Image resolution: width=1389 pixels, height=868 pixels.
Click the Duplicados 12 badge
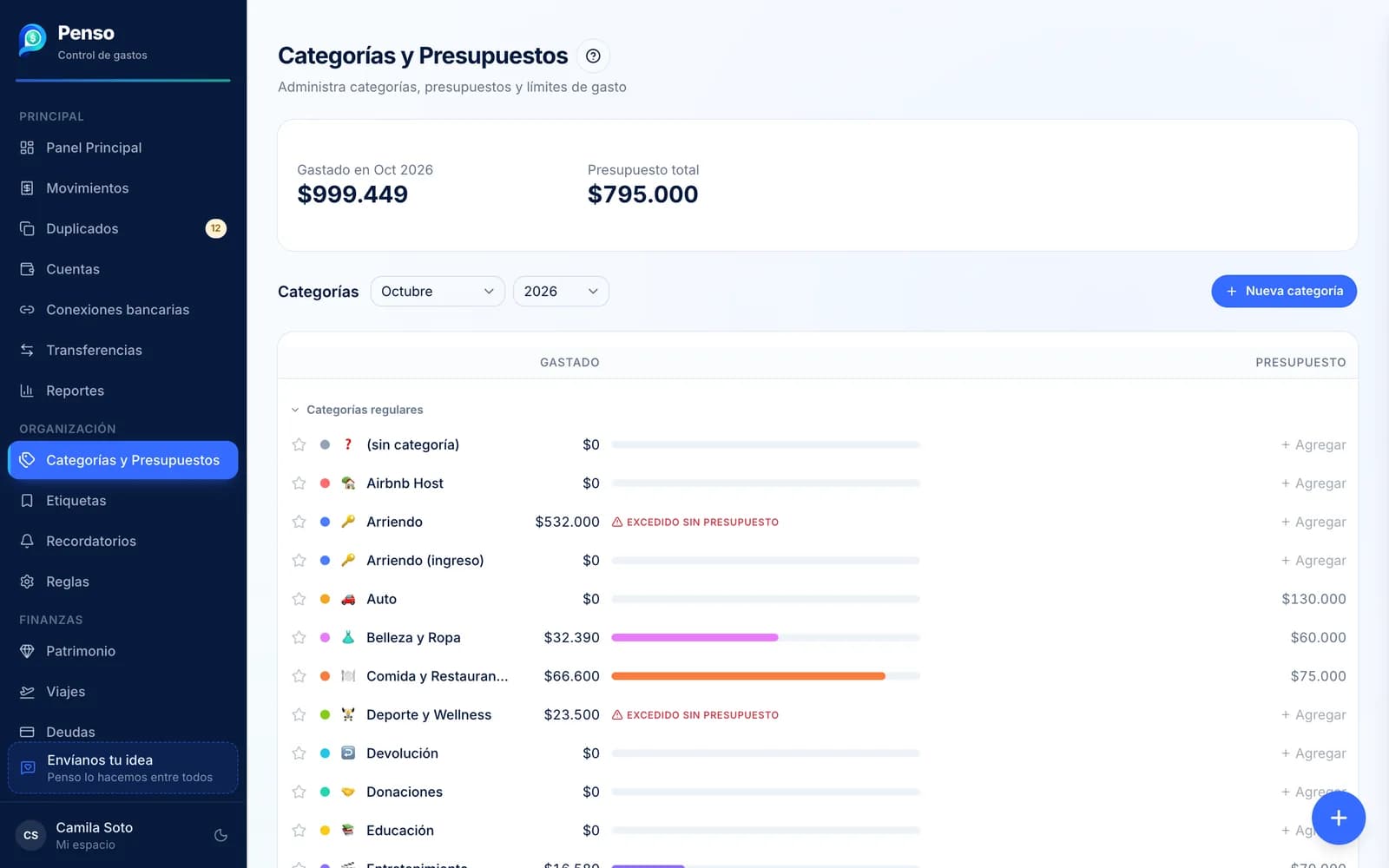(215, 228)
